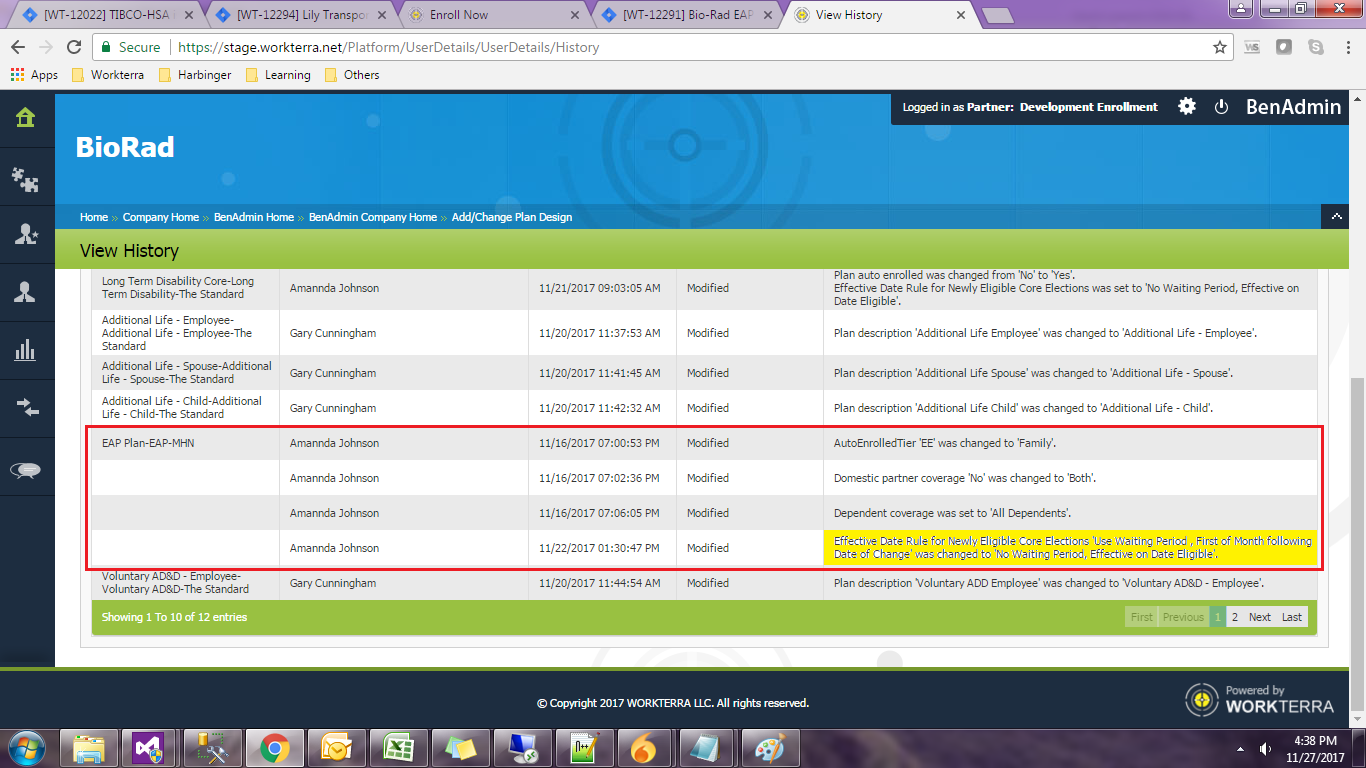Click the First pagination button

pos(1142,617)
